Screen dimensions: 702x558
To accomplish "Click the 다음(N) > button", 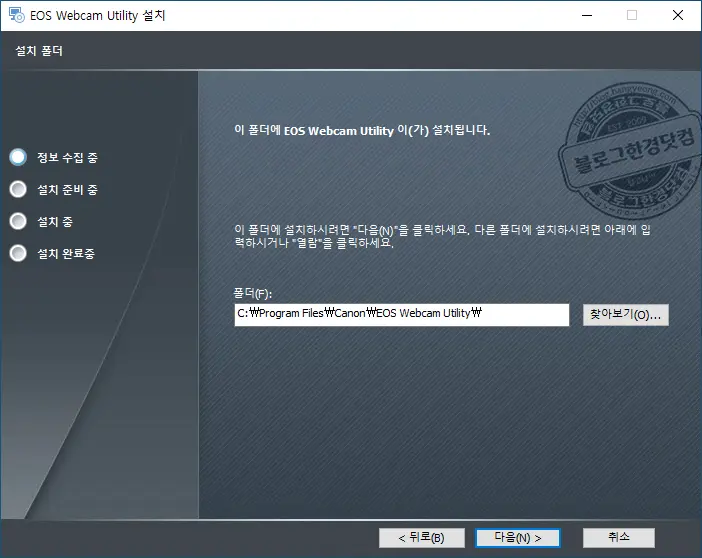I will tap(518, 537).
